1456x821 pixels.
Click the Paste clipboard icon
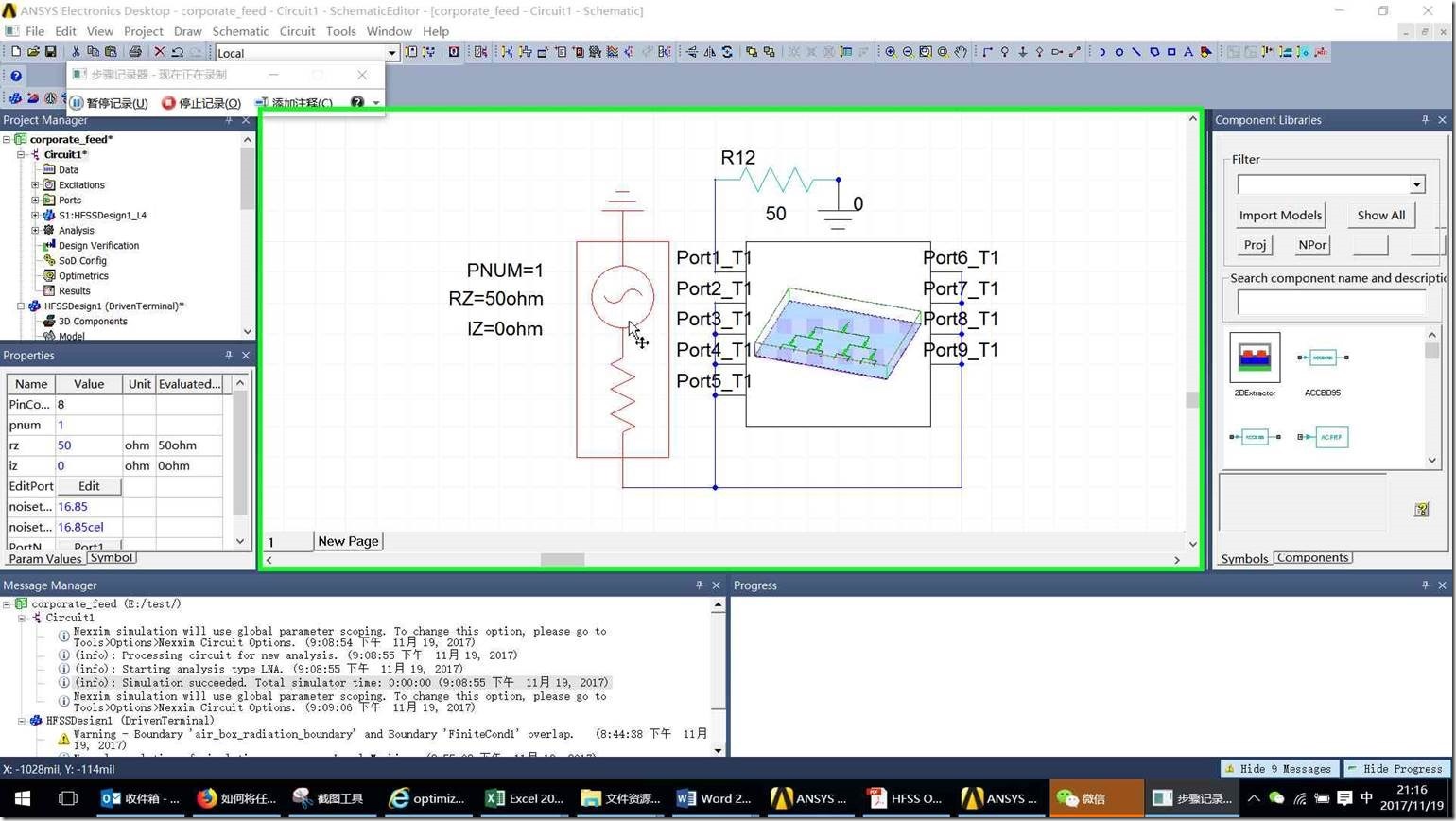(111, 52)
